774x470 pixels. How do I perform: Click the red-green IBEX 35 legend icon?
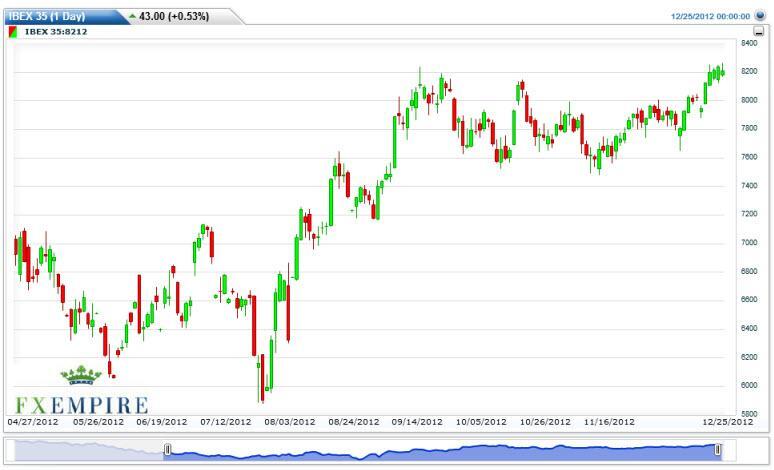point(13,31)
